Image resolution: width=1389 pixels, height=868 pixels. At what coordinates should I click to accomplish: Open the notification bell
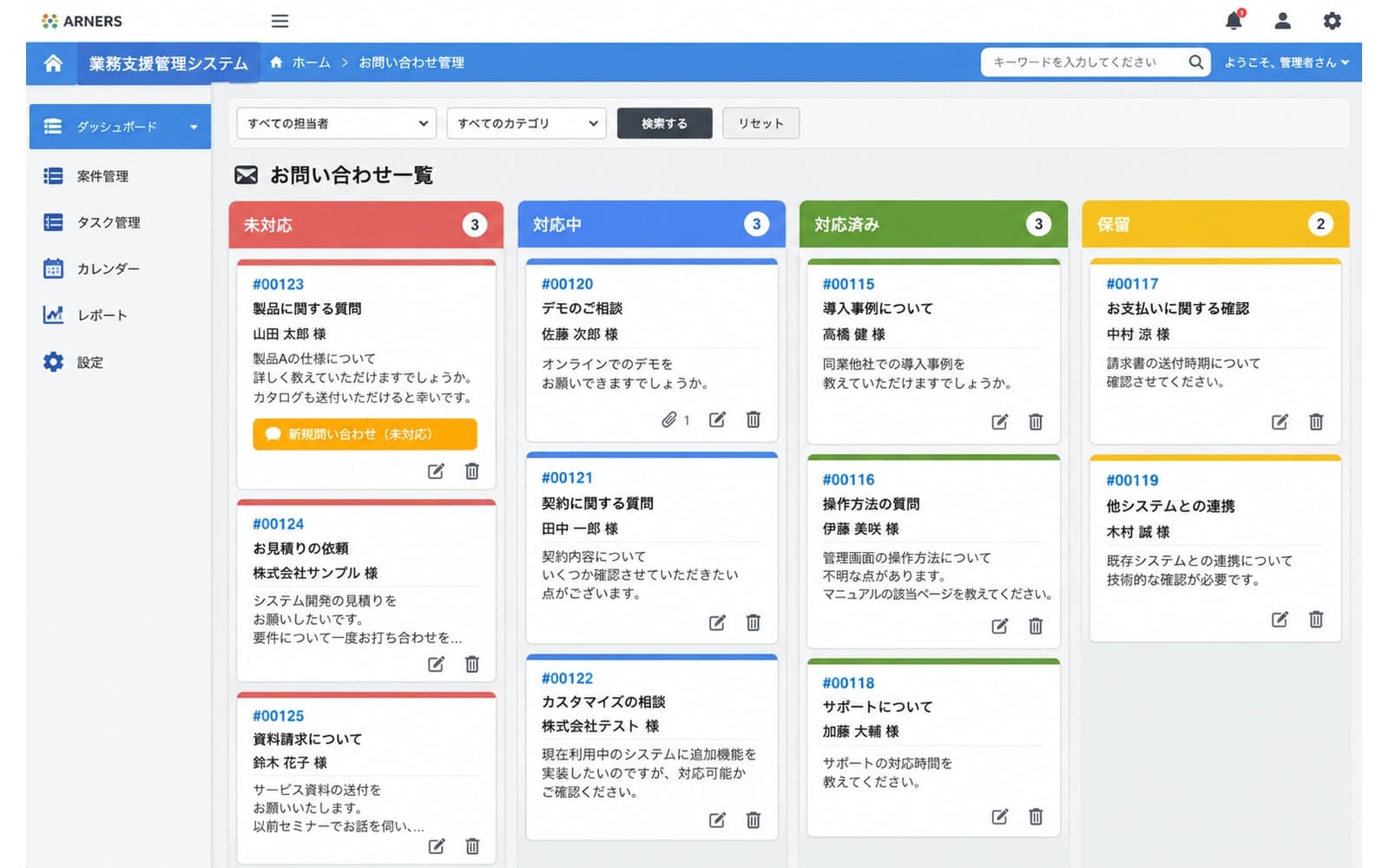[x=1234, y=21]
